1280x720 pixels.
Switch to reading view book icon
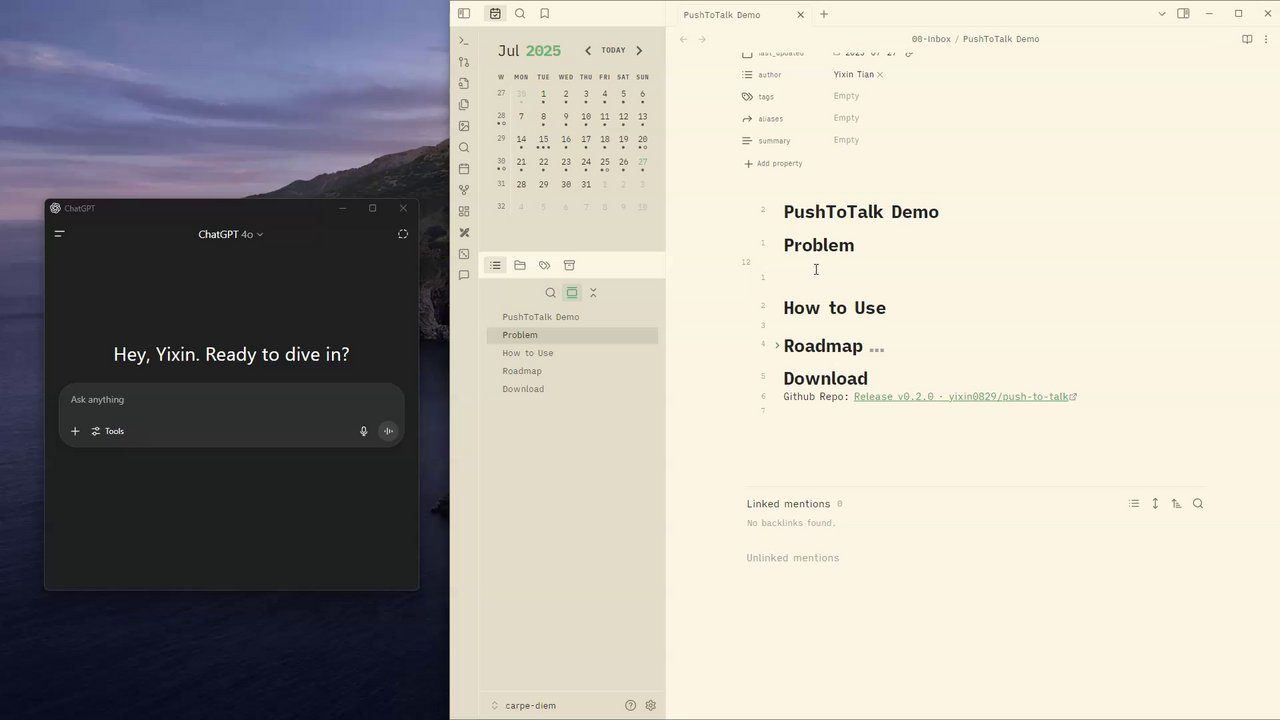coord(1247,39)
